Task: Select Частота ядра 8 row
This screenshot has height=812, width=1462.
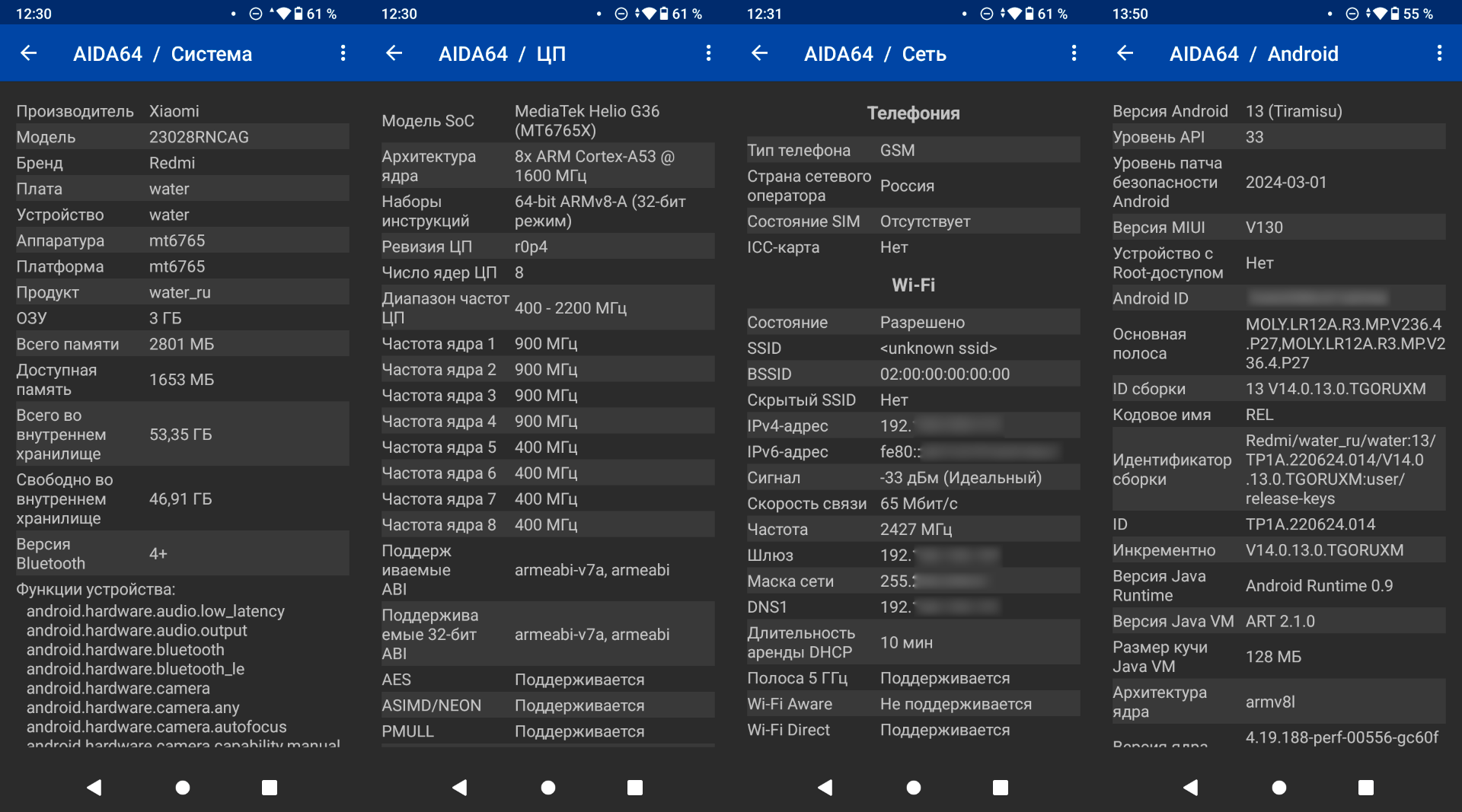Action: tap(548, 525)
